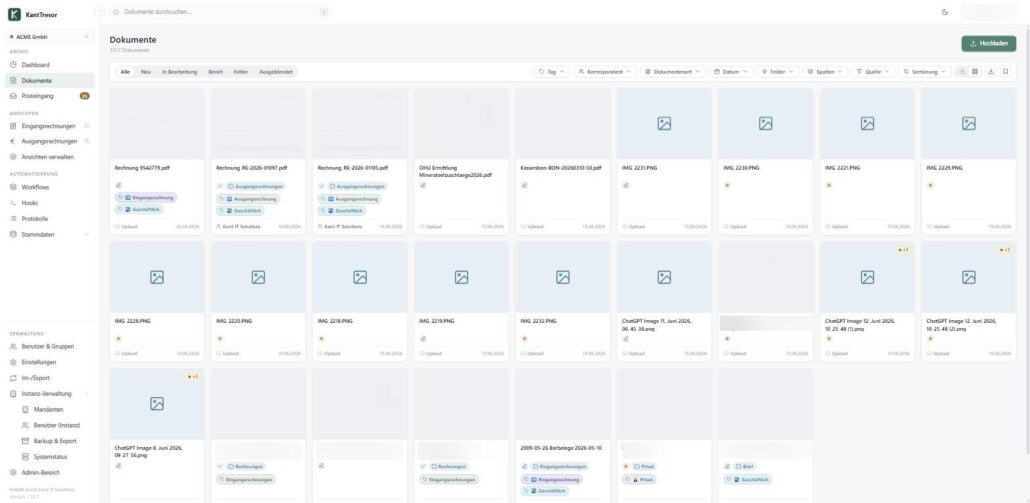Collapse sidebar using the round arrow button
Screen dimensions: 1030x503
tap(99, 11)
